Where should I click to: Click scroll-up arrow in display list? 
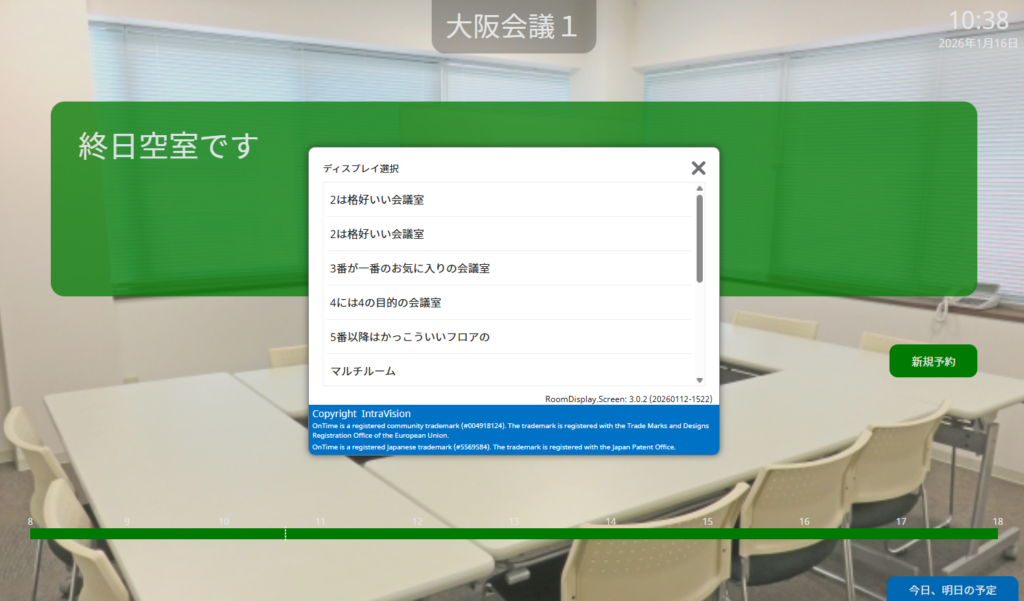click(699, 188)
